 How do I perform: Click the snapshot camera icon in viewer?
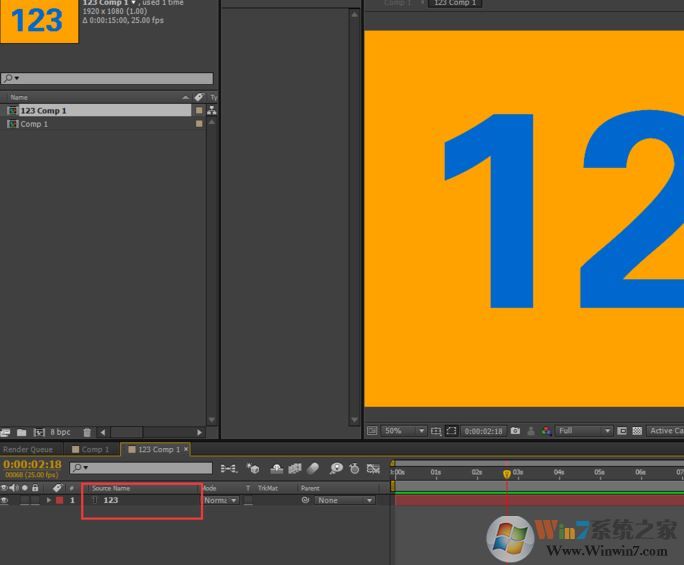[x=515, y=431]
